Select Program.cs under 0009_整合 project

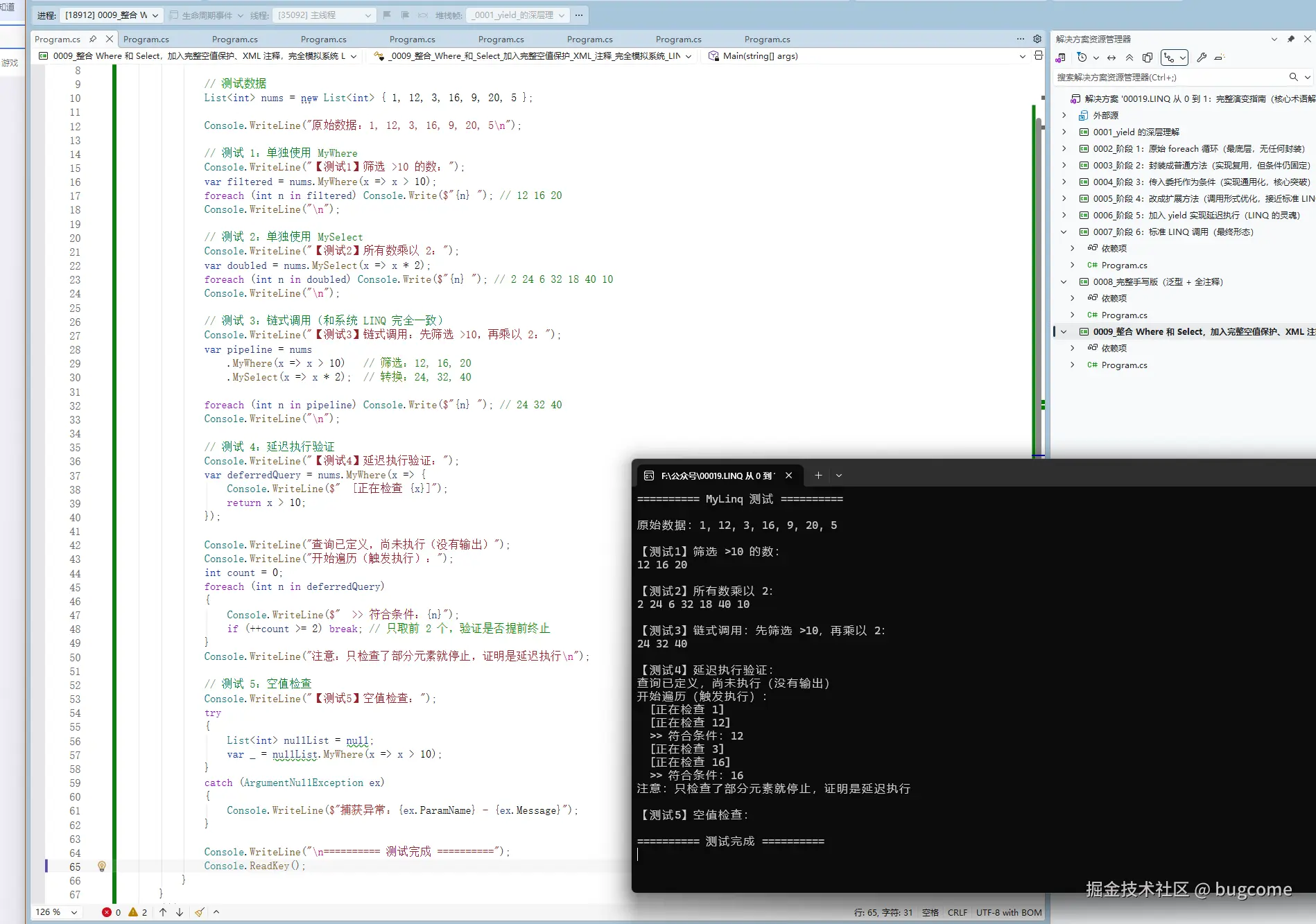[x=1124, y=365]
